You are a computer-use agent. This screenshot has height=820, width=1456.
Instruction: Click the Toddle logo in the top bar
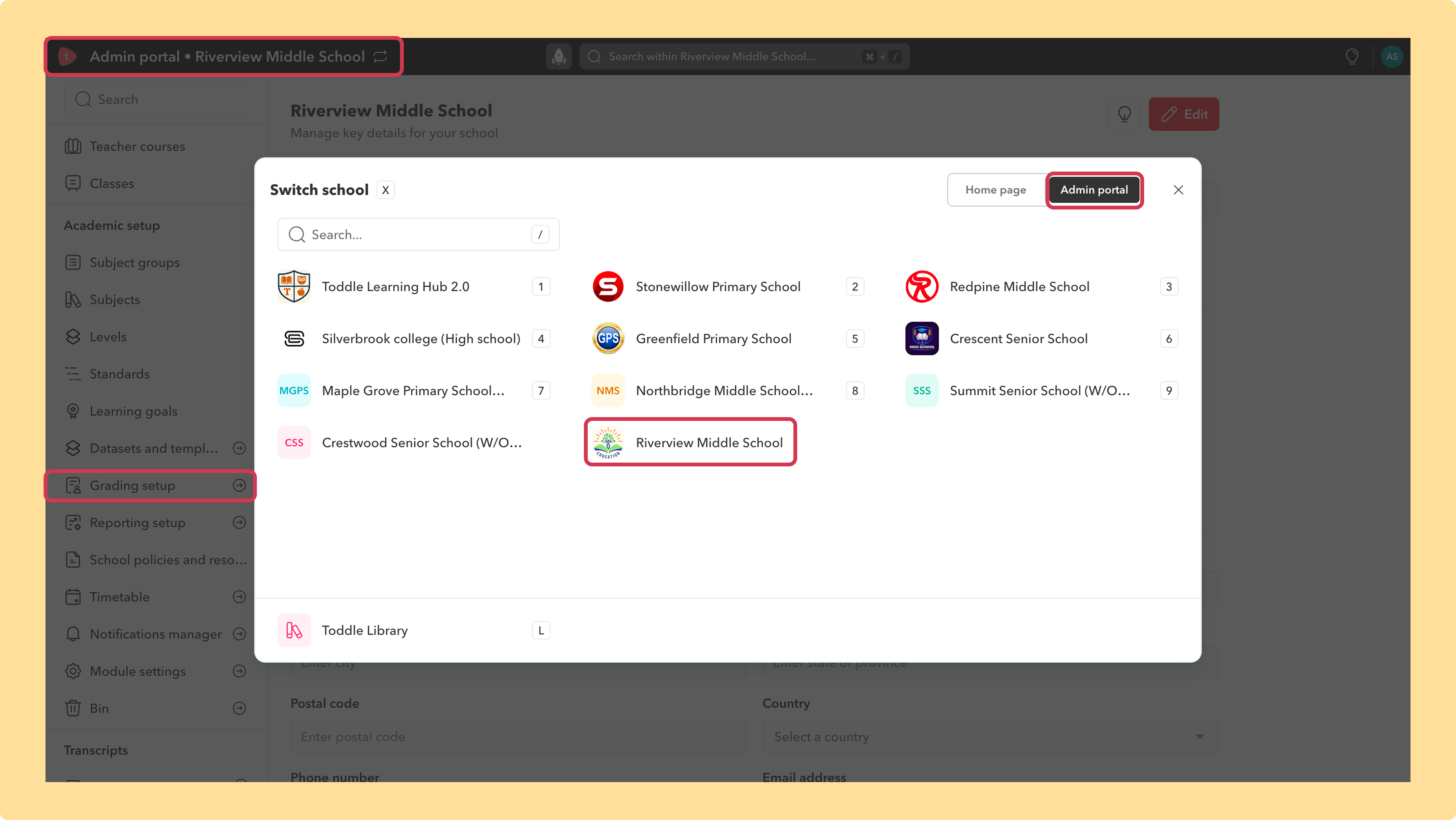pyautogui.click(x=67, y=56)
